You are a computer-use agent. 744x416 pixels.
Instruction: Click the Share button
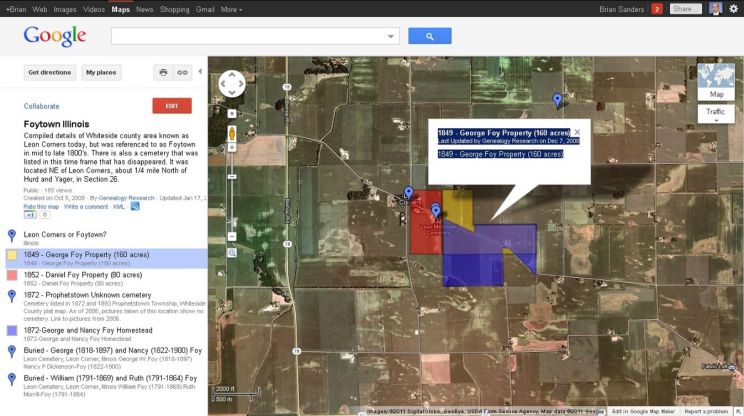coord(685,9)
